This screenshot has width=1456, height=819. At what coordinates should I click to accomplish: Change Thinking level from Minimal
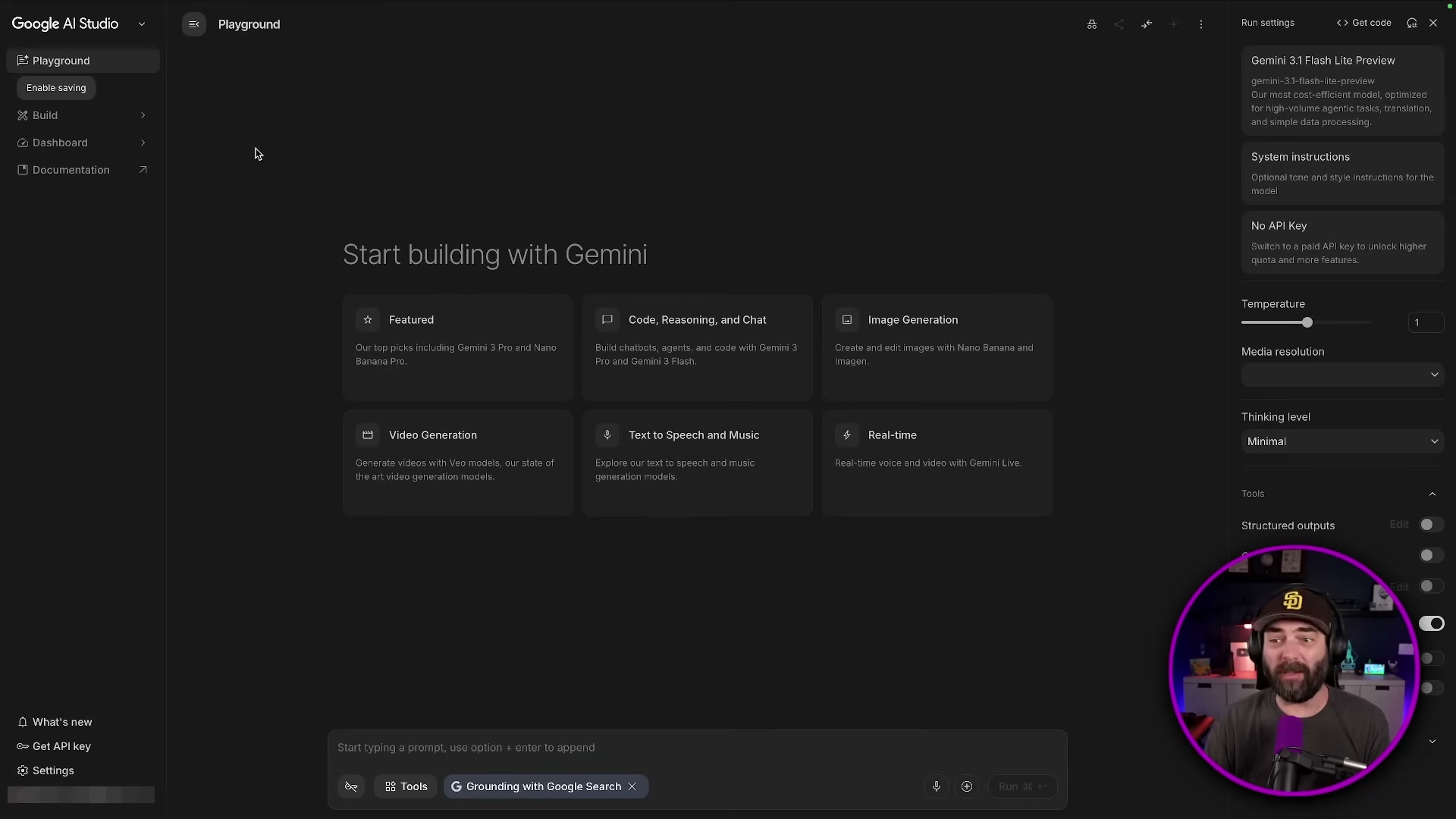click(x=1341, y=441)
